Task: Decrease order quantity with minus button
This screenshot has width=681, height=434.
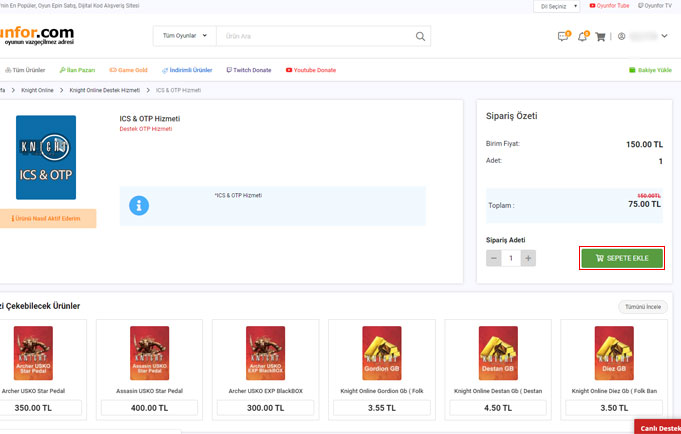Action: (x=494, y=258)
